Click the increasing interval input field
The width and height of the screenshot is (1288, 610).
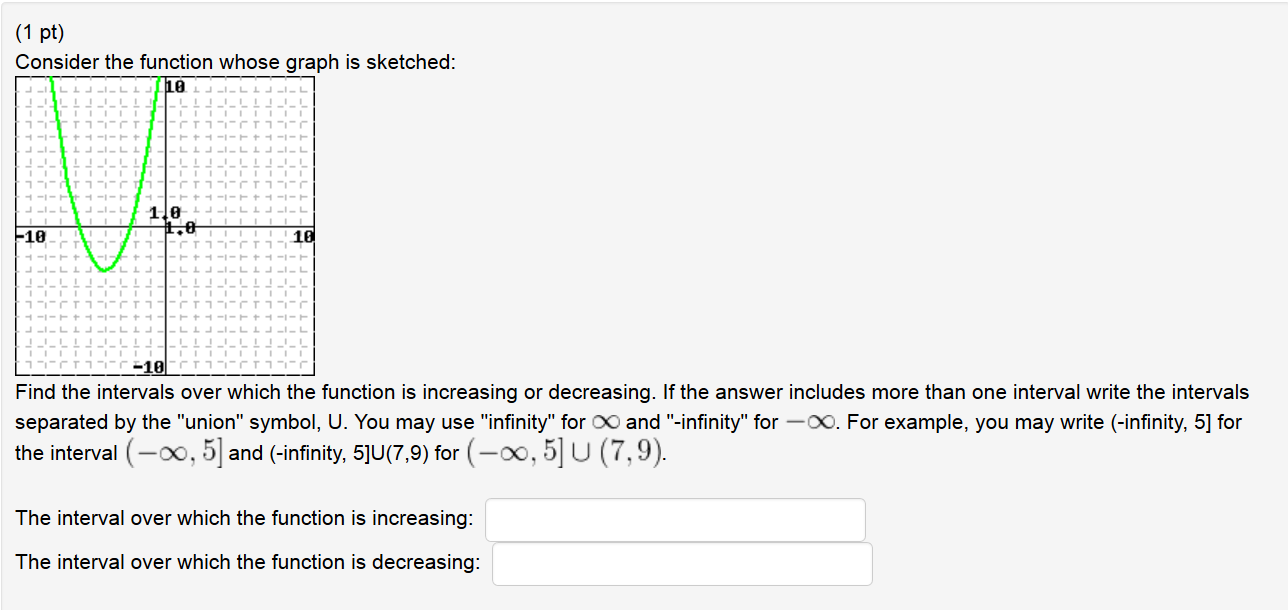(675, 519)
